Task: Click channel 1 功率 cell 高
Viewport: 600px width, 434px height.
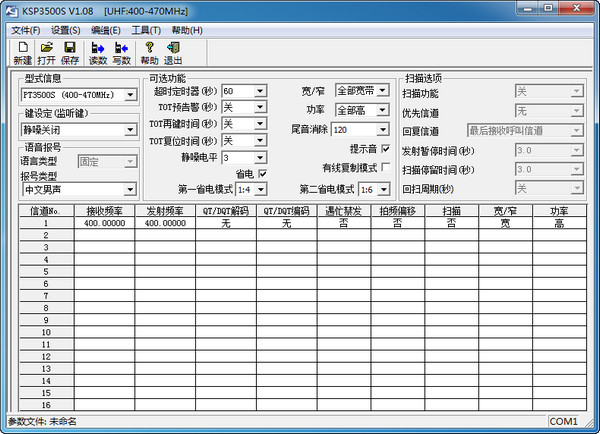Action: click(559, 223)
